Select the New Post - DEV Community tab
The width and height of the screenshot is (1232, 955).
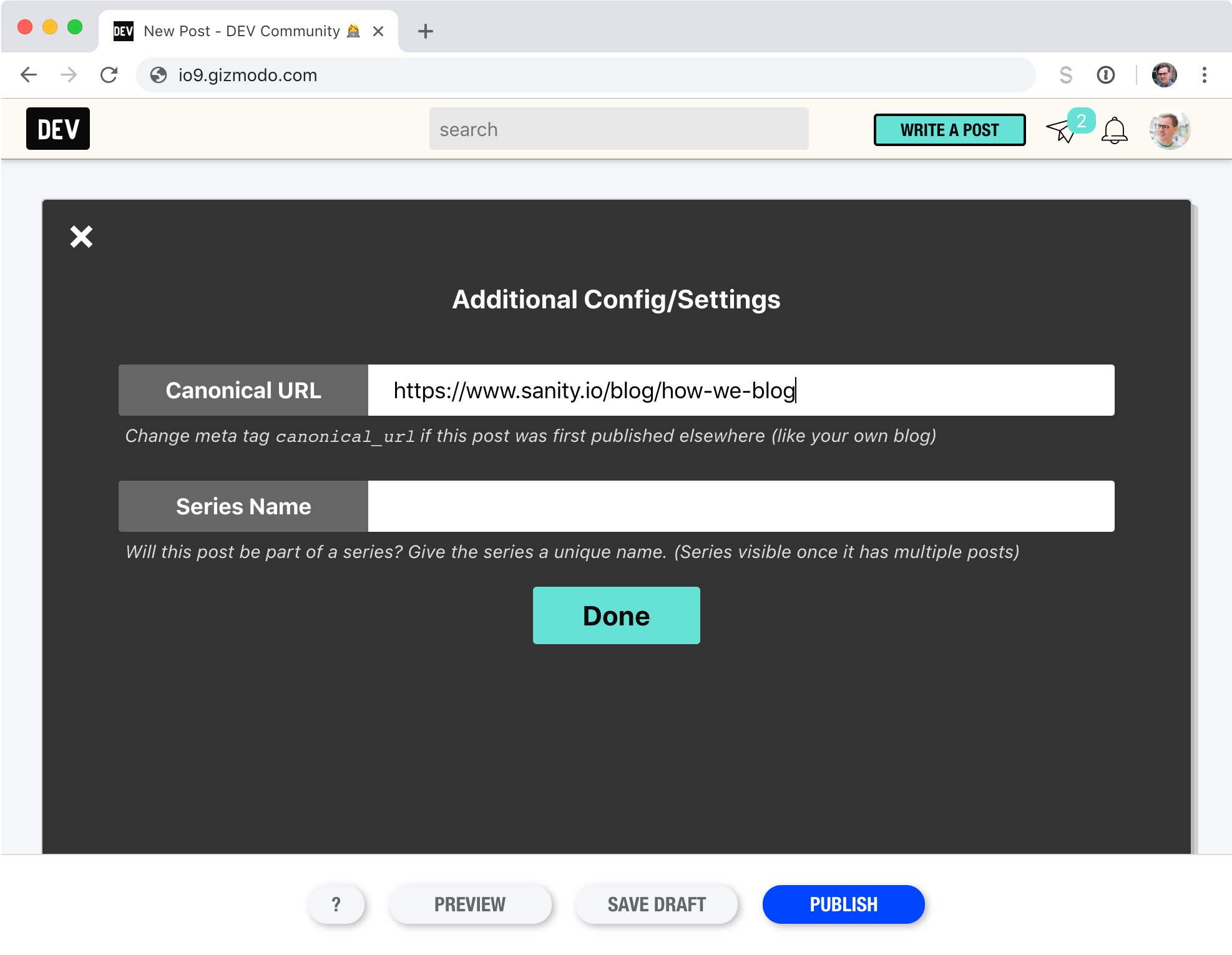248,31
